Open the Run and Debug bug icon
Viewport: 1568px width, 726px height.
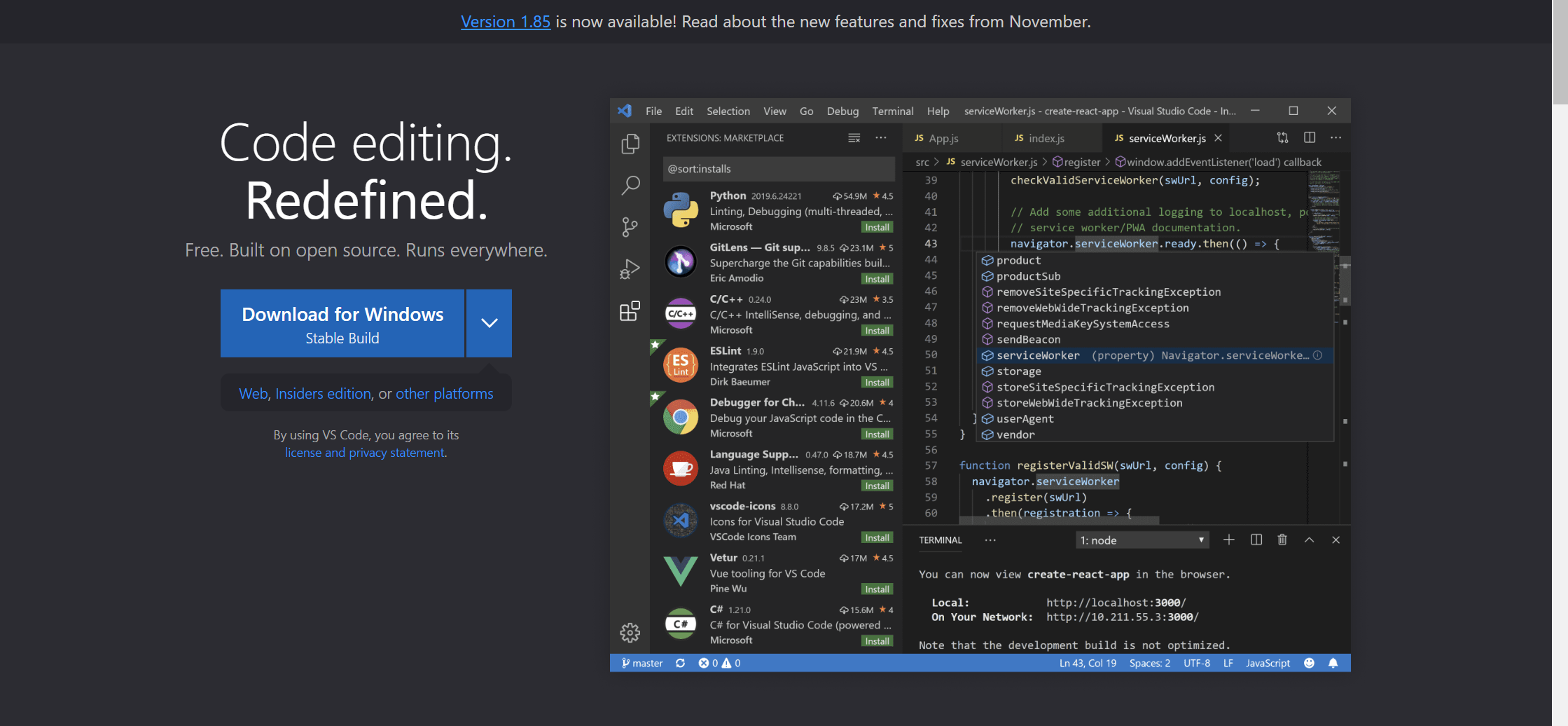click(x=630, y=269)
